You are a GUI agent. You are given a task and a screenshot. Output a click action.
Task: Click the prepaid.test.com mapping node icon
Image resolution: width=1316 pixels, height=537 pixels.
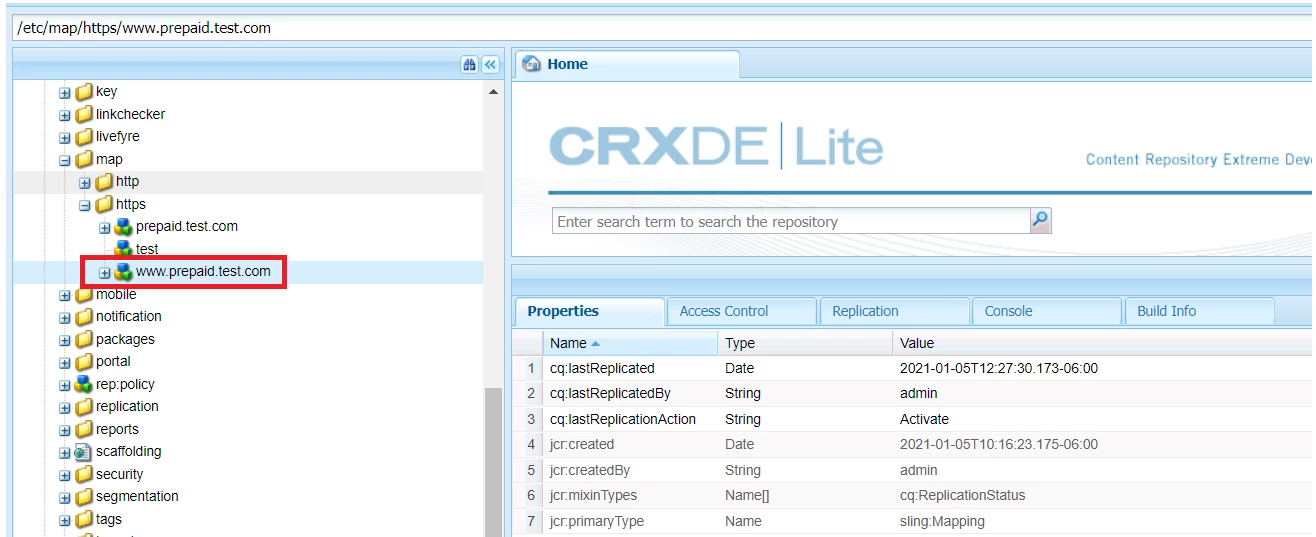coord(124,227)
